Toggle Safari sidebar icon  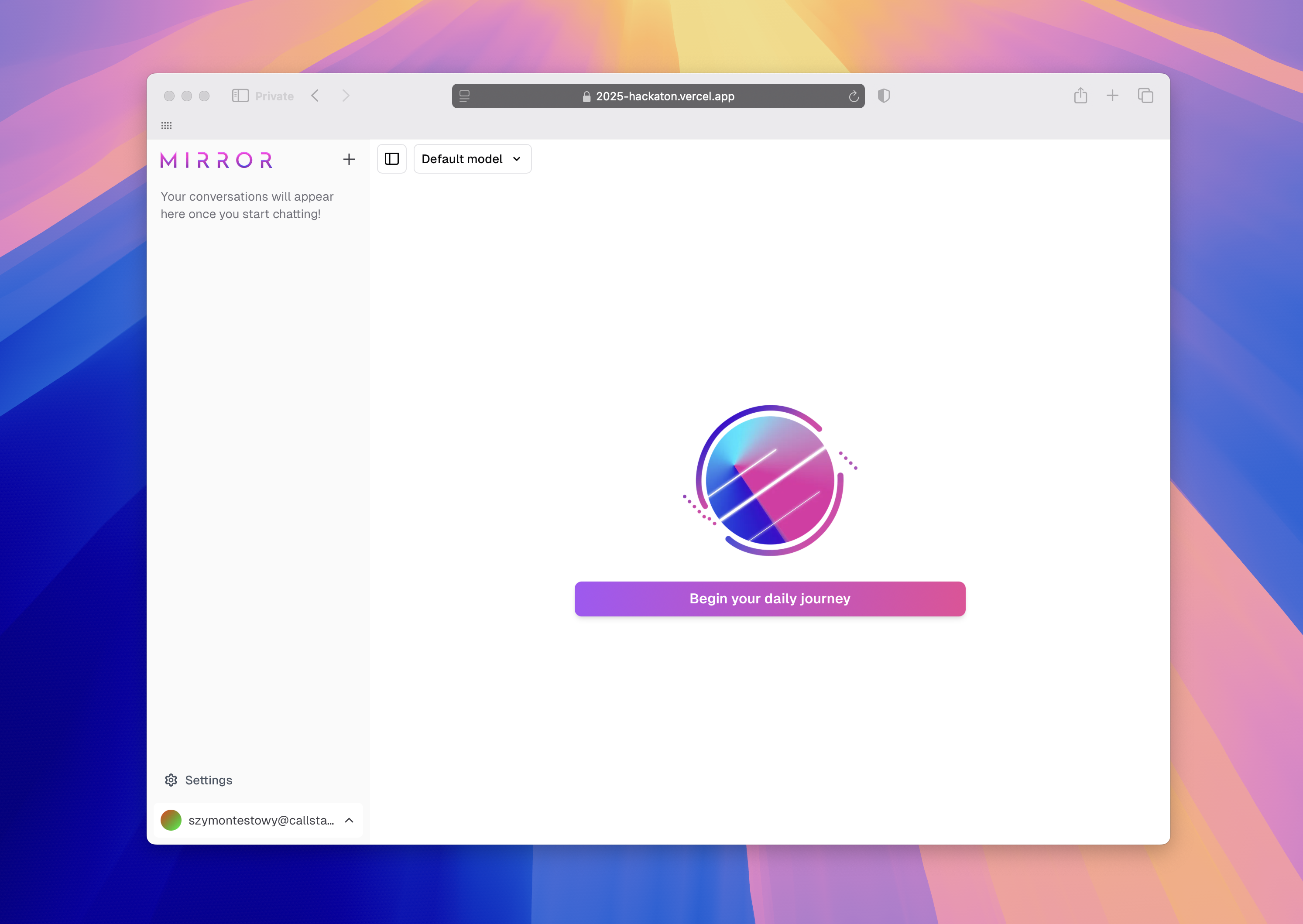(x=240, y=96)
